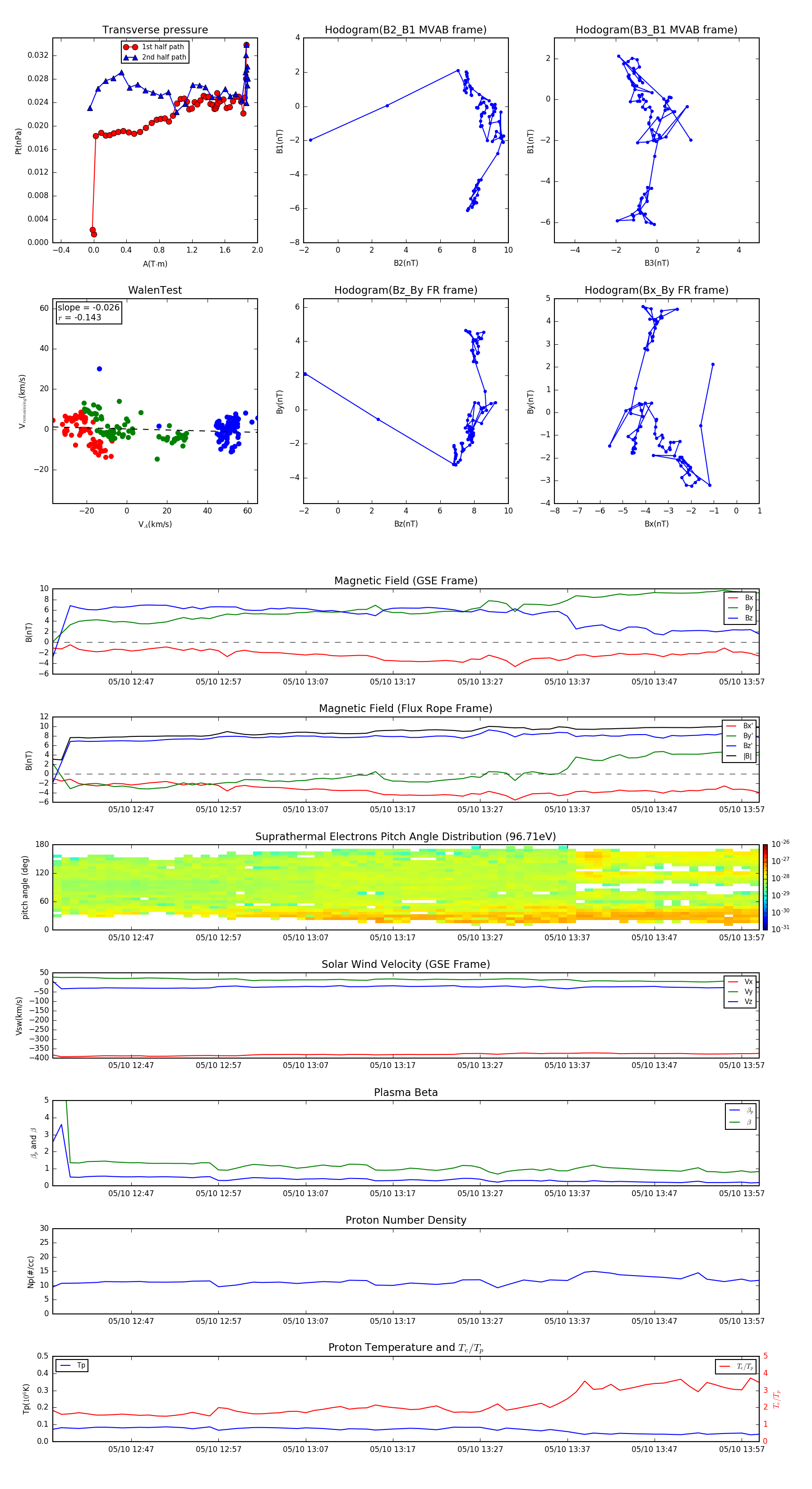Click the By entry in GSE legend
This screenshot has height=1489, width=812.
[x=741, y=608]
